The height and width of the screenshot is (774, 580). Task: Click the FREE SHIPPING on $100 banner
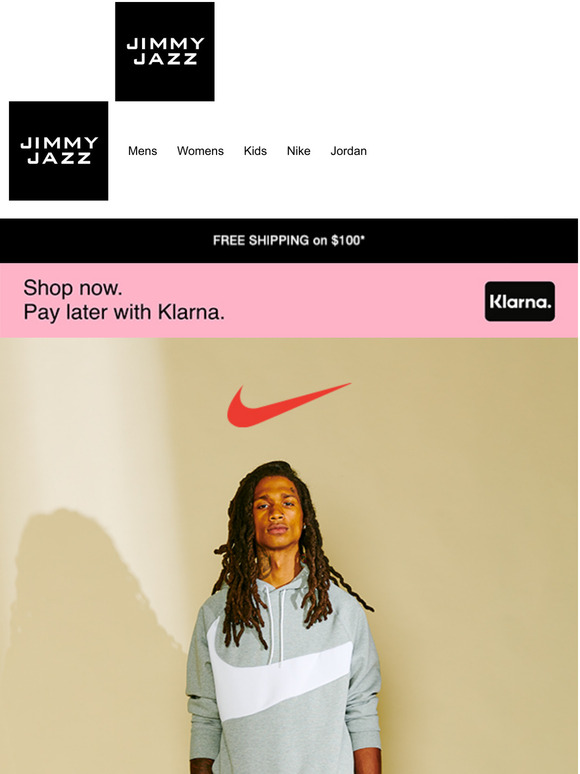[289, 240]
